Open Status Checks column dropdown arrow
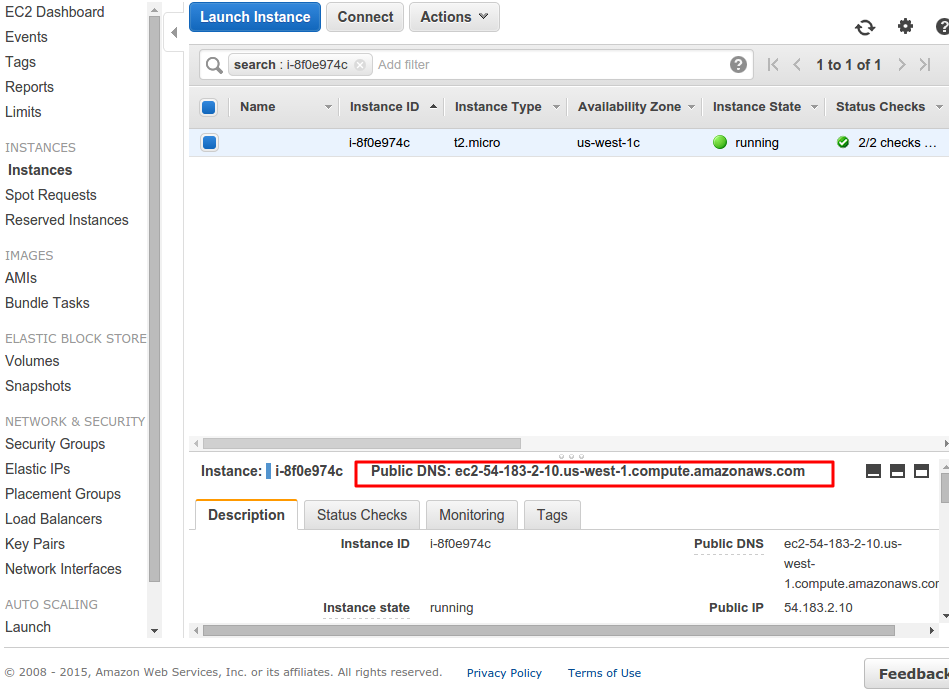Viewport: 949px width, 690px height. (939, 107)
